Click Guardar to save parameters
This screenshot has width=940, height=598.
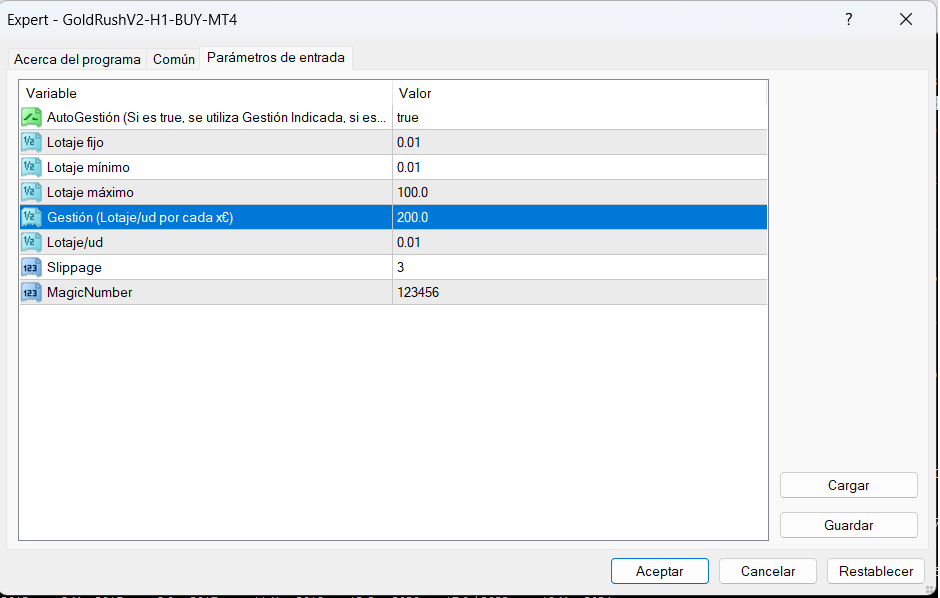(x=848, y=525)
